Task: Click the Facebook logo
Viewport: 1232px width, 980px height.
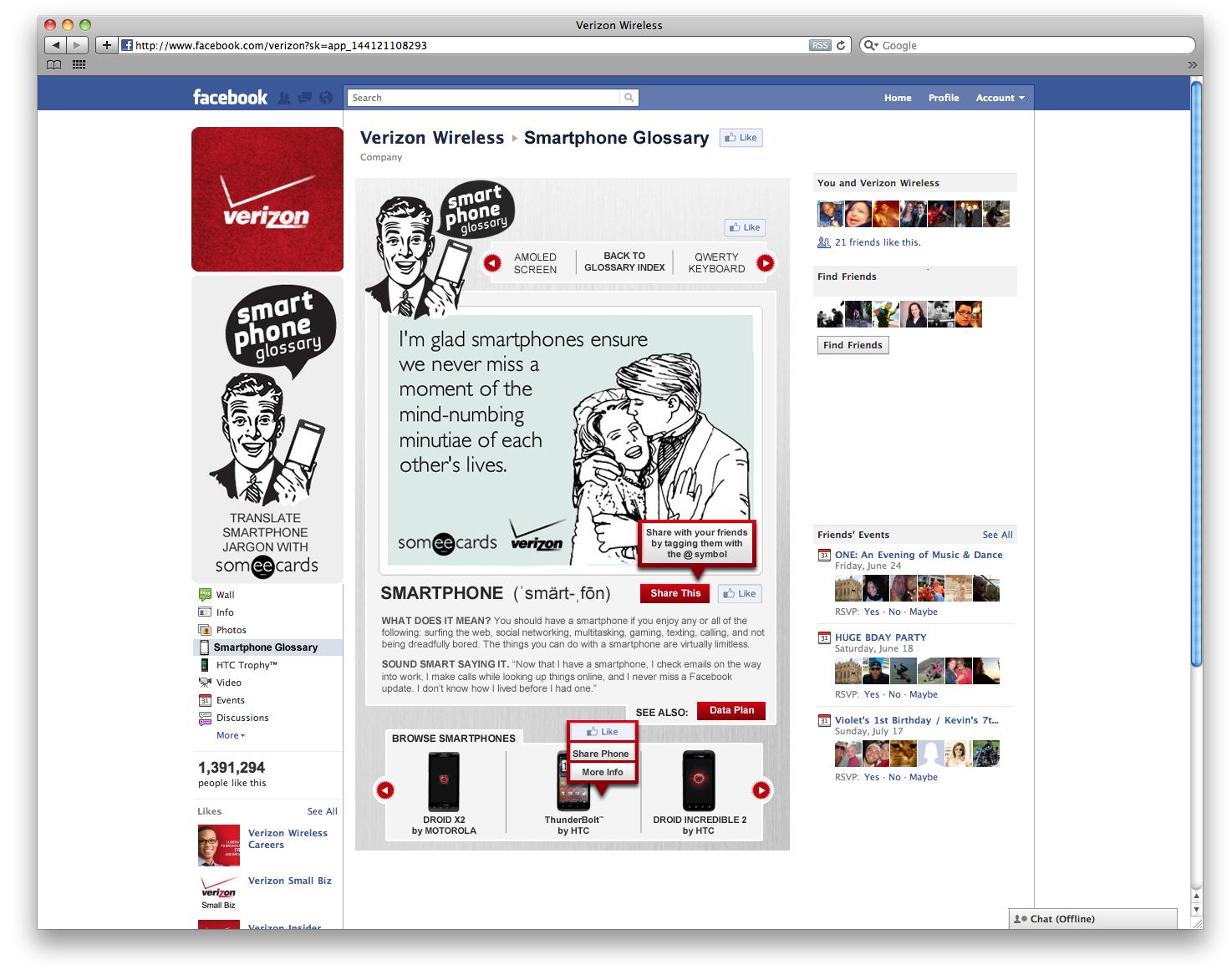Action: pyautogui.click(x=230, y=98)
